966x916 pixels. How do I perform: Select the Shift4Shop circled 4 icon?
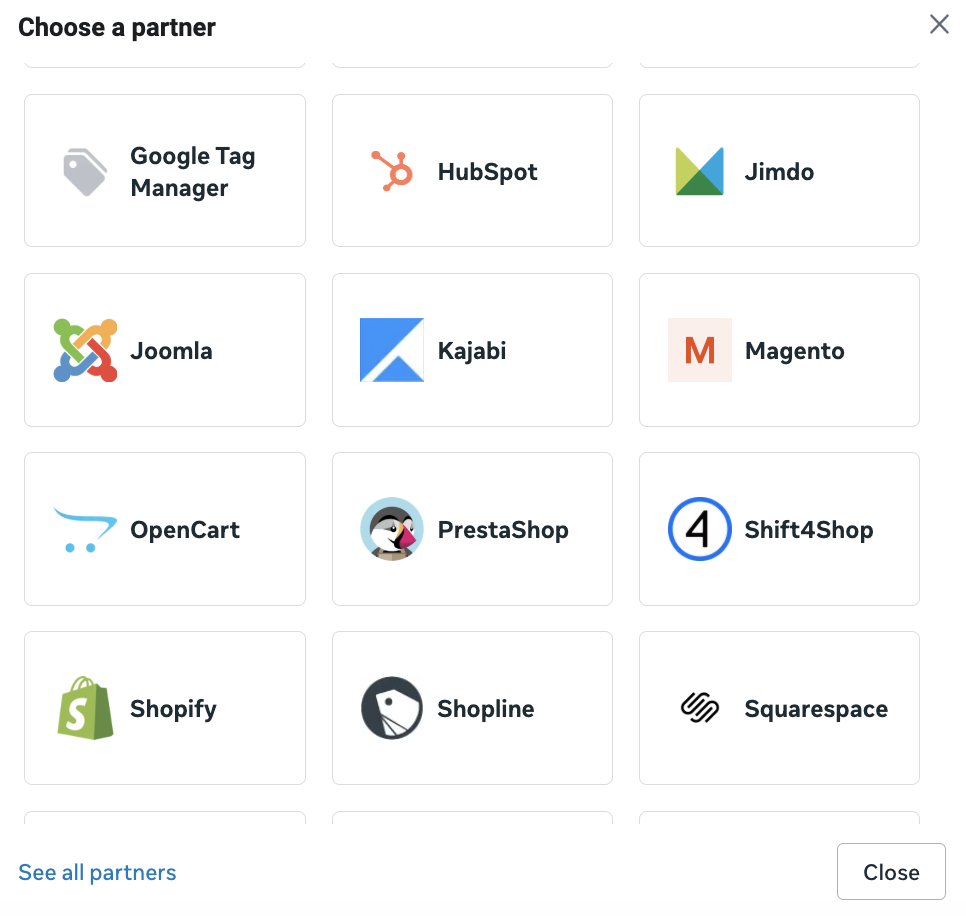click(699, 529)
